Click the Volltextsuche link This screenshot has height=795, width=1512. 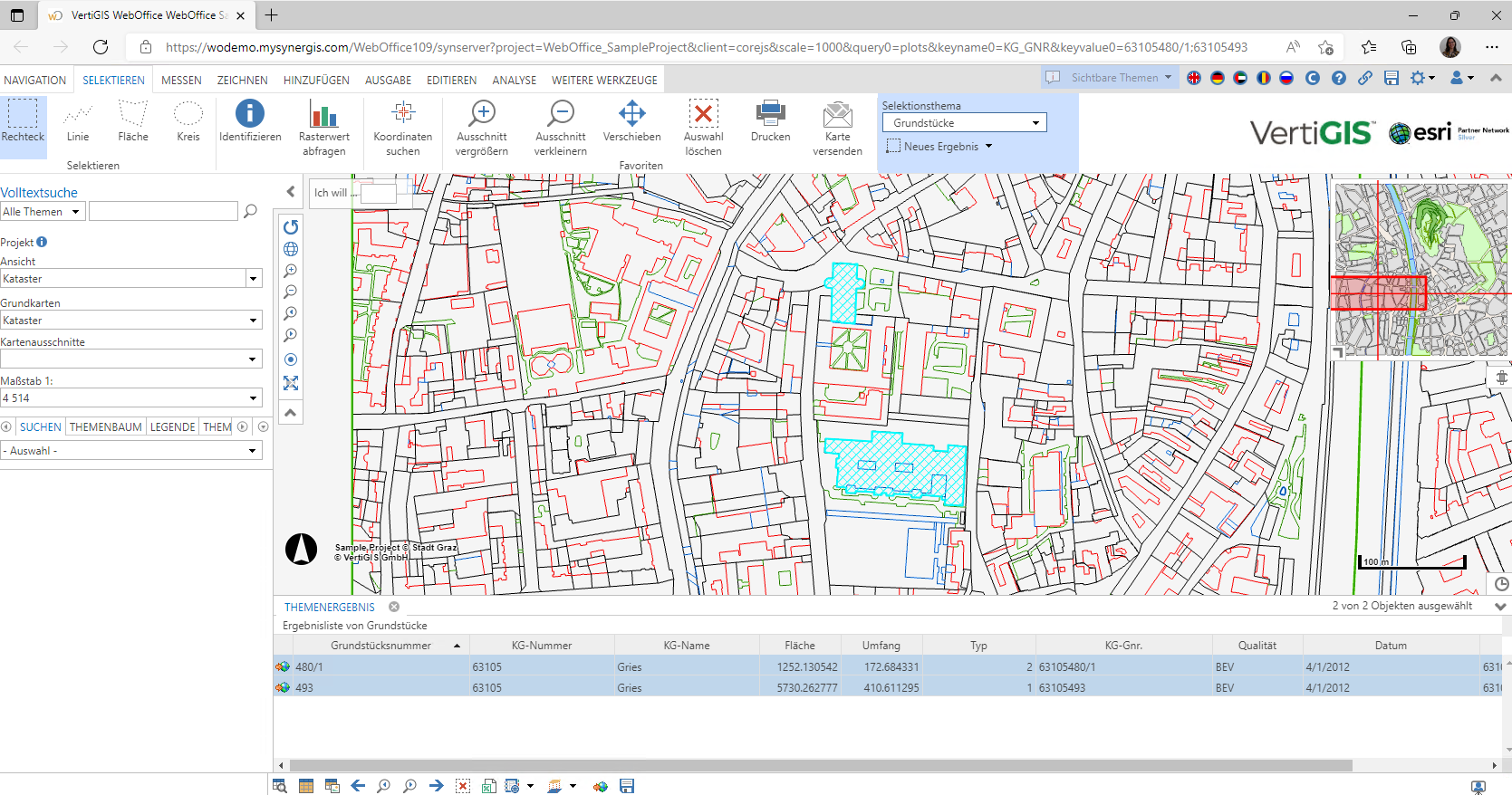pos(39,193)
